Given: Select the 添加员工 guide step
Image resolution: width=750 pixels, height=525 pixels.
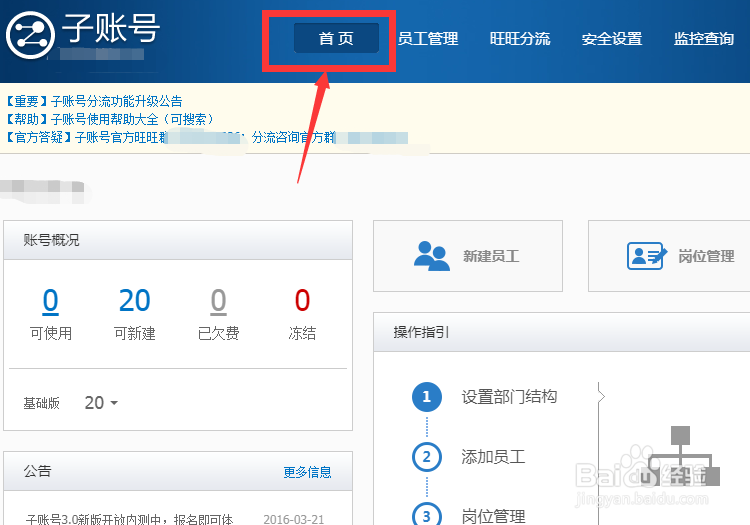Looking at the screenshot, I should pyautogui.click(x=493, y=457).
